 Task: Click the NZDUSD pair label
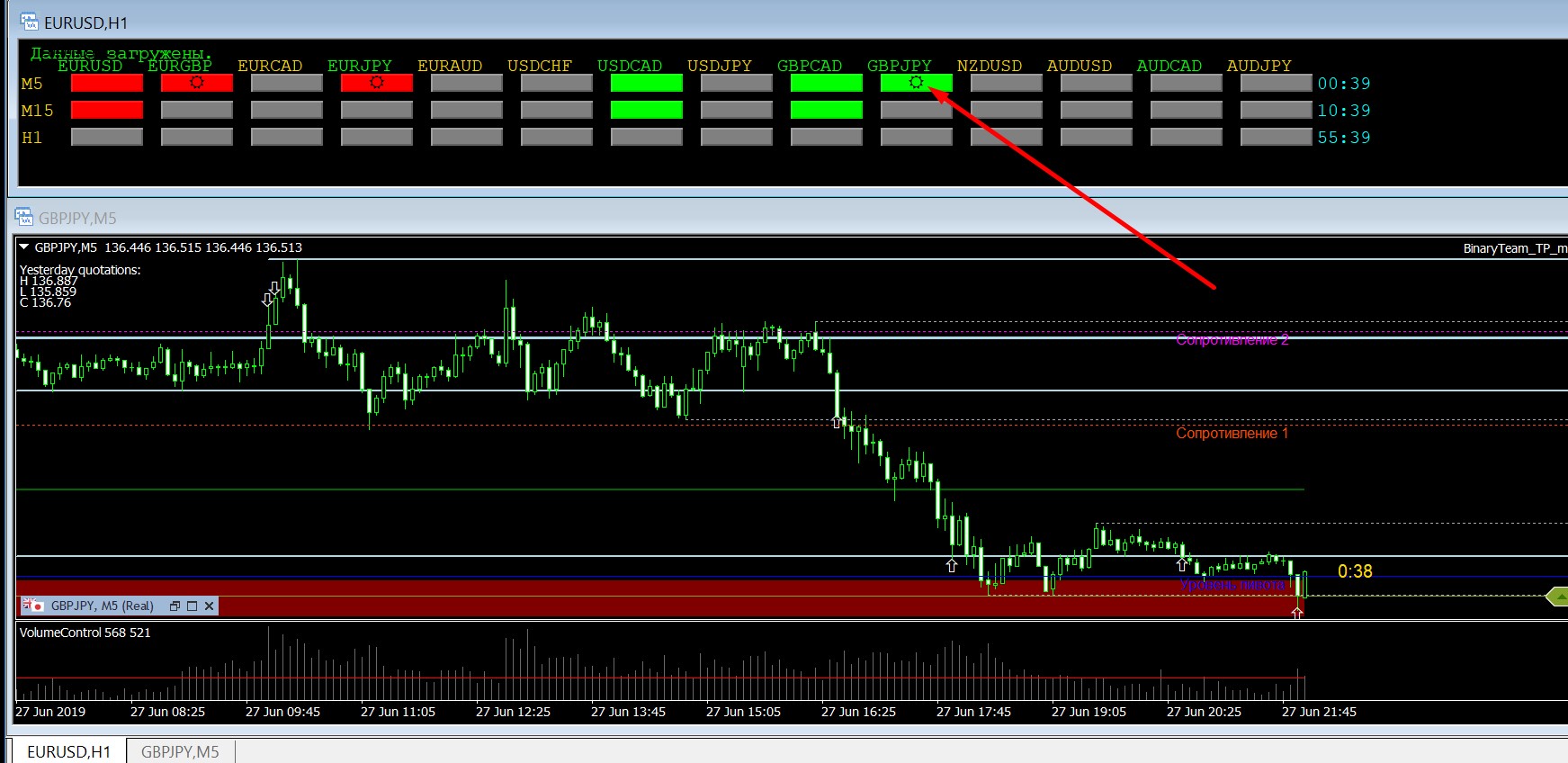pyautogui.click(x=990, y=66)
